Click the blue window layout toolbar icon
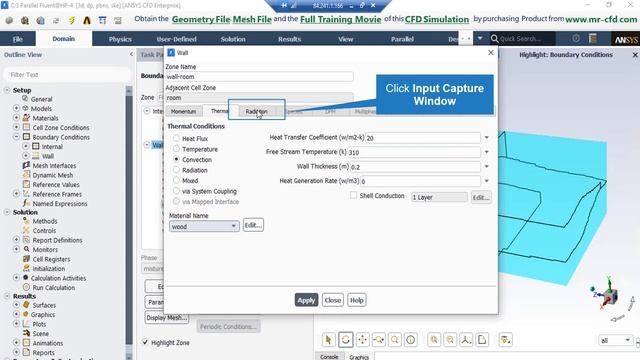 tap(102, 20)
